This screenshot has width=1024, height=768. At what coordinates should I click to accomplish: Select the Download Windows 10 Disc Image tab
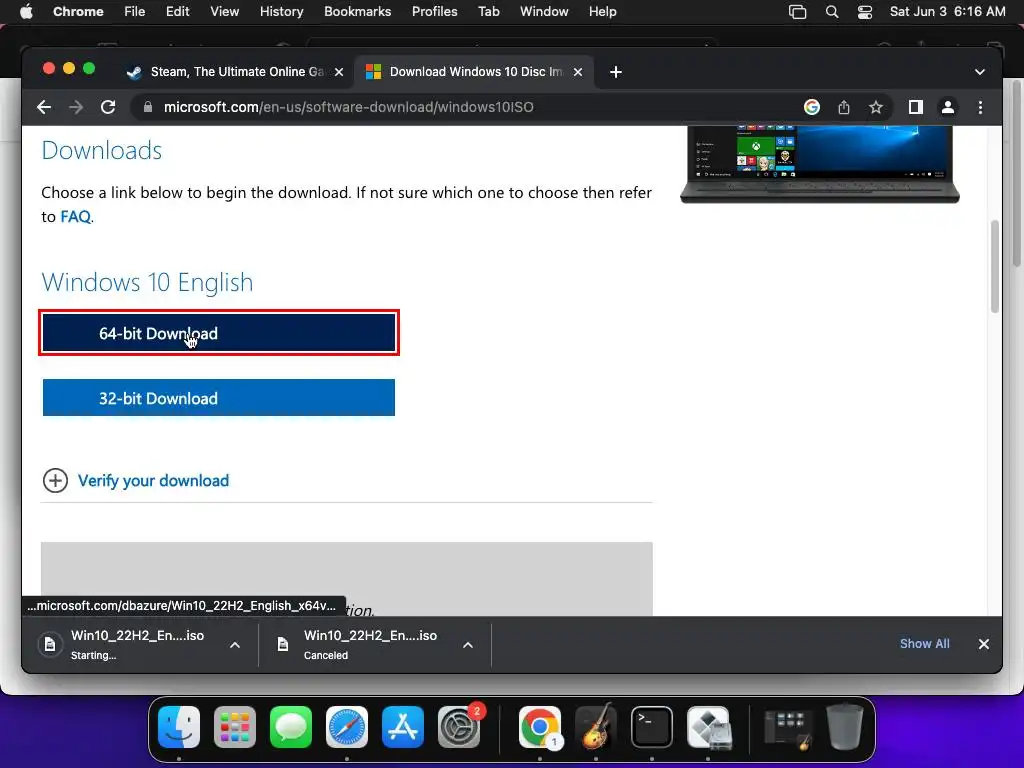(x=474, y=72)
